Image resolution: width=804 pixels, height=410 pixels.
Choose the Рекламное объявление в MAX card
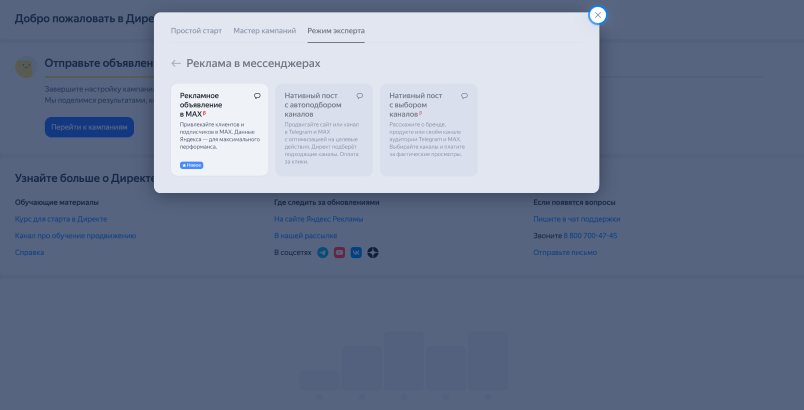(219, 130)
